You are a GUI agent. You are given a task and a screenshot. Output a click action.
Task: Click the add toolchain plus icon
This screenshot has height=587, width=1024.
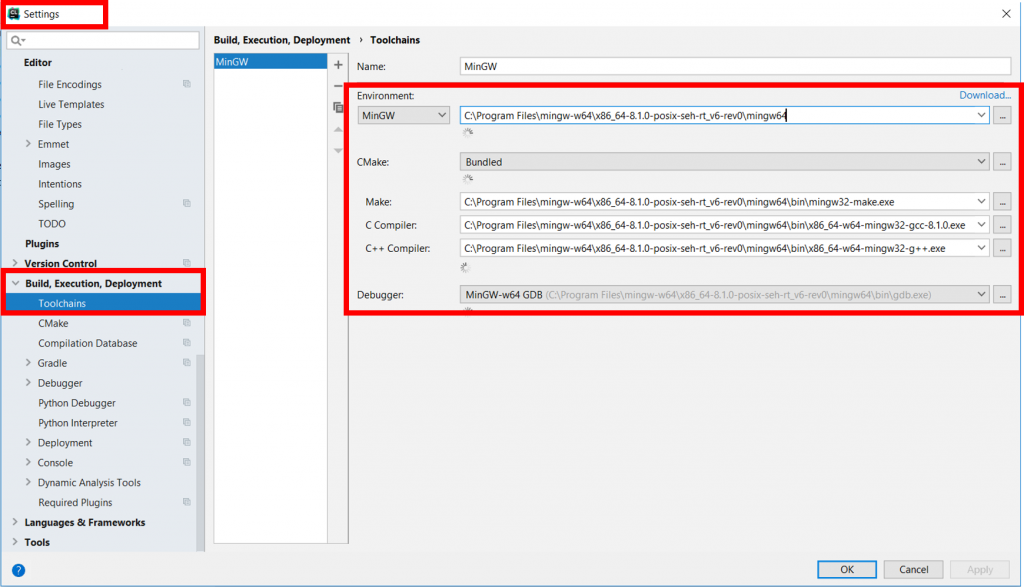(x=338, y=65)
